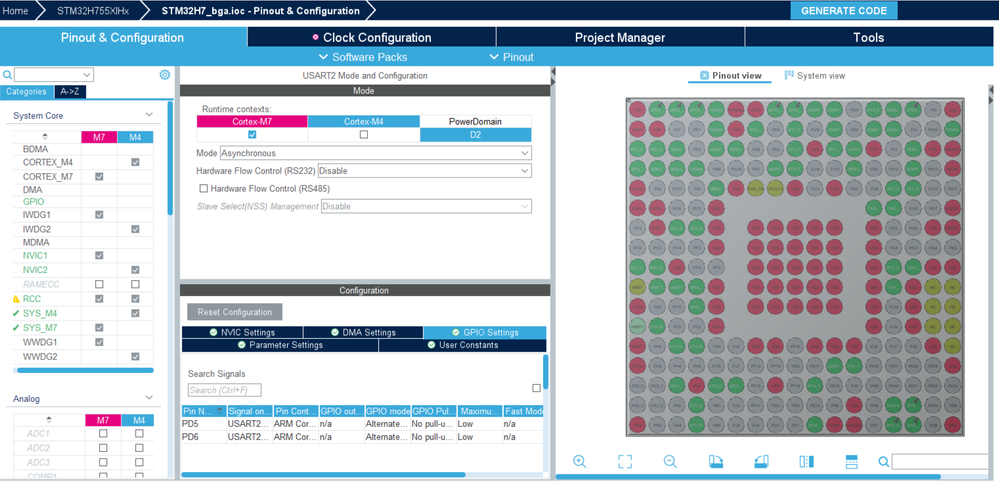Click the pin search magnifier icon
Image resolution: width=999 pixels, height=481 pixels.
[884, 462]
